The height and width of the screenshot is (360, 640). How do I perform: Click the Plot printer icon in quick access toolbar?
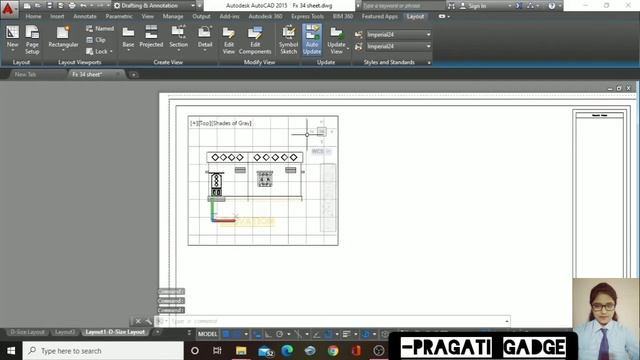click(72, 6)
